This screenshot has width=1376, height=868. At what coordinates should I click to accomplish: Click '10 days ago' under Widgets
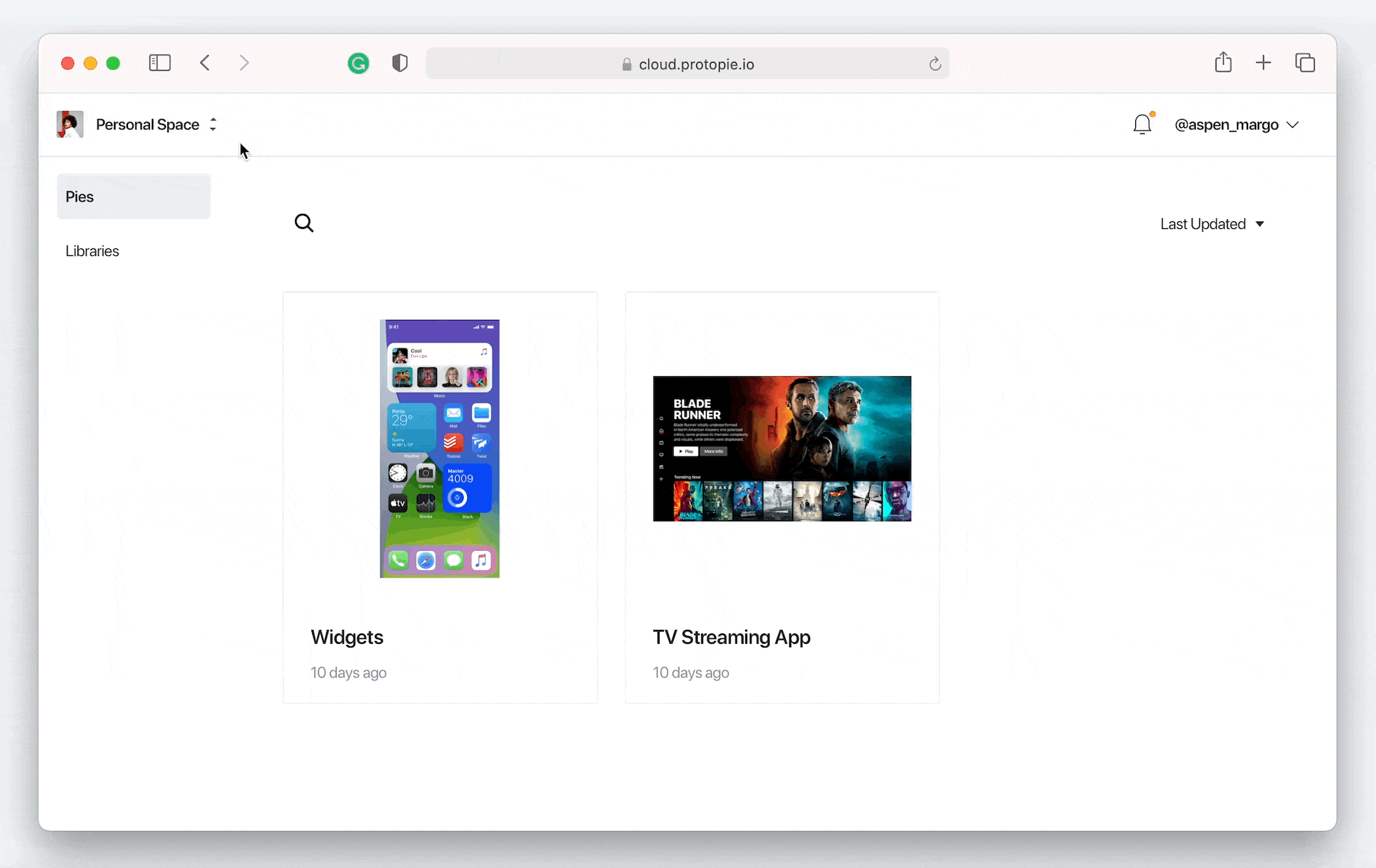click(x=348, y=673)
